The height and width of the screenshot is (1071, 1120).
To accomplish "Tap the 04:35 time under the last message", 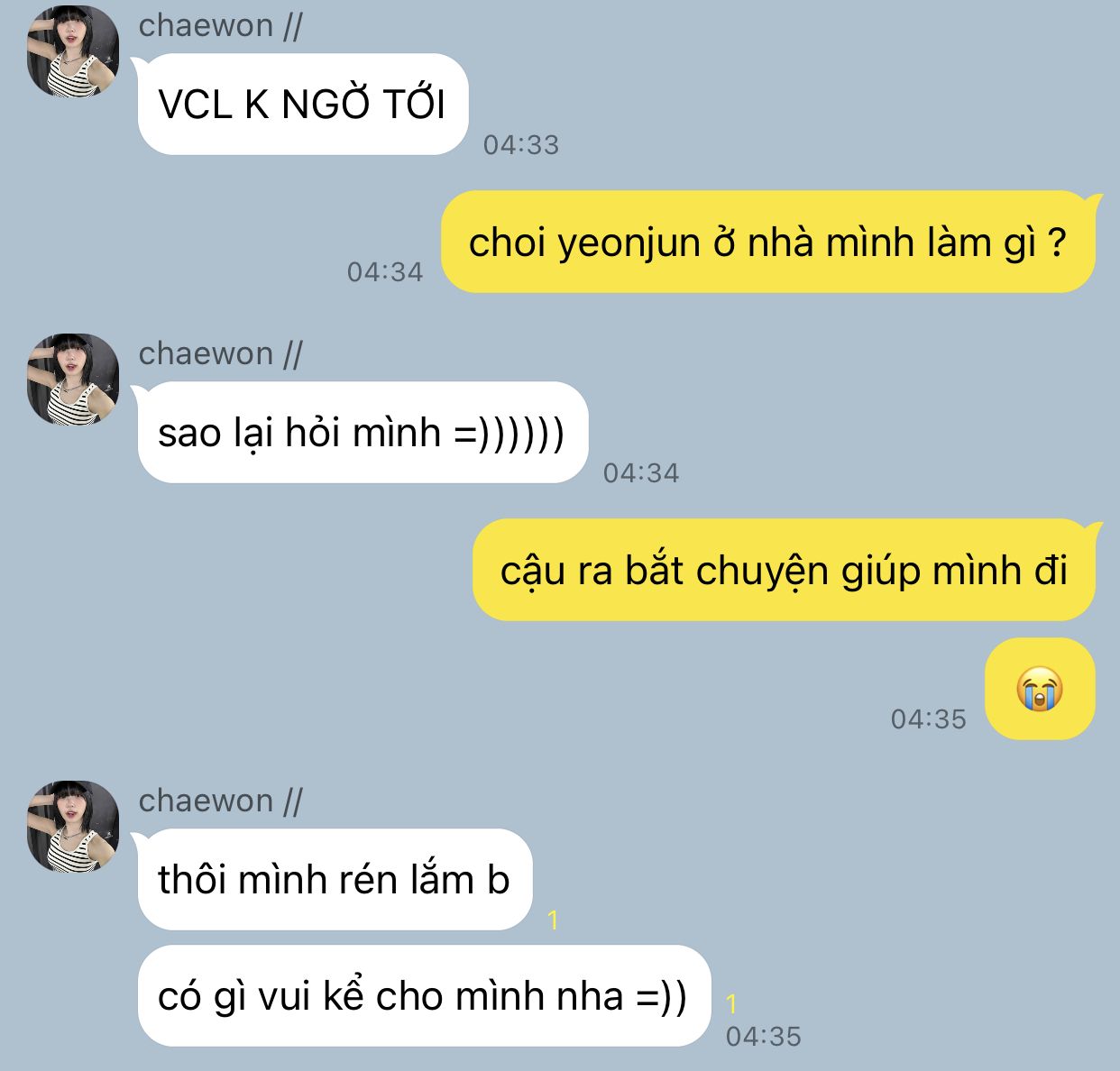I will pos(764,1037).
